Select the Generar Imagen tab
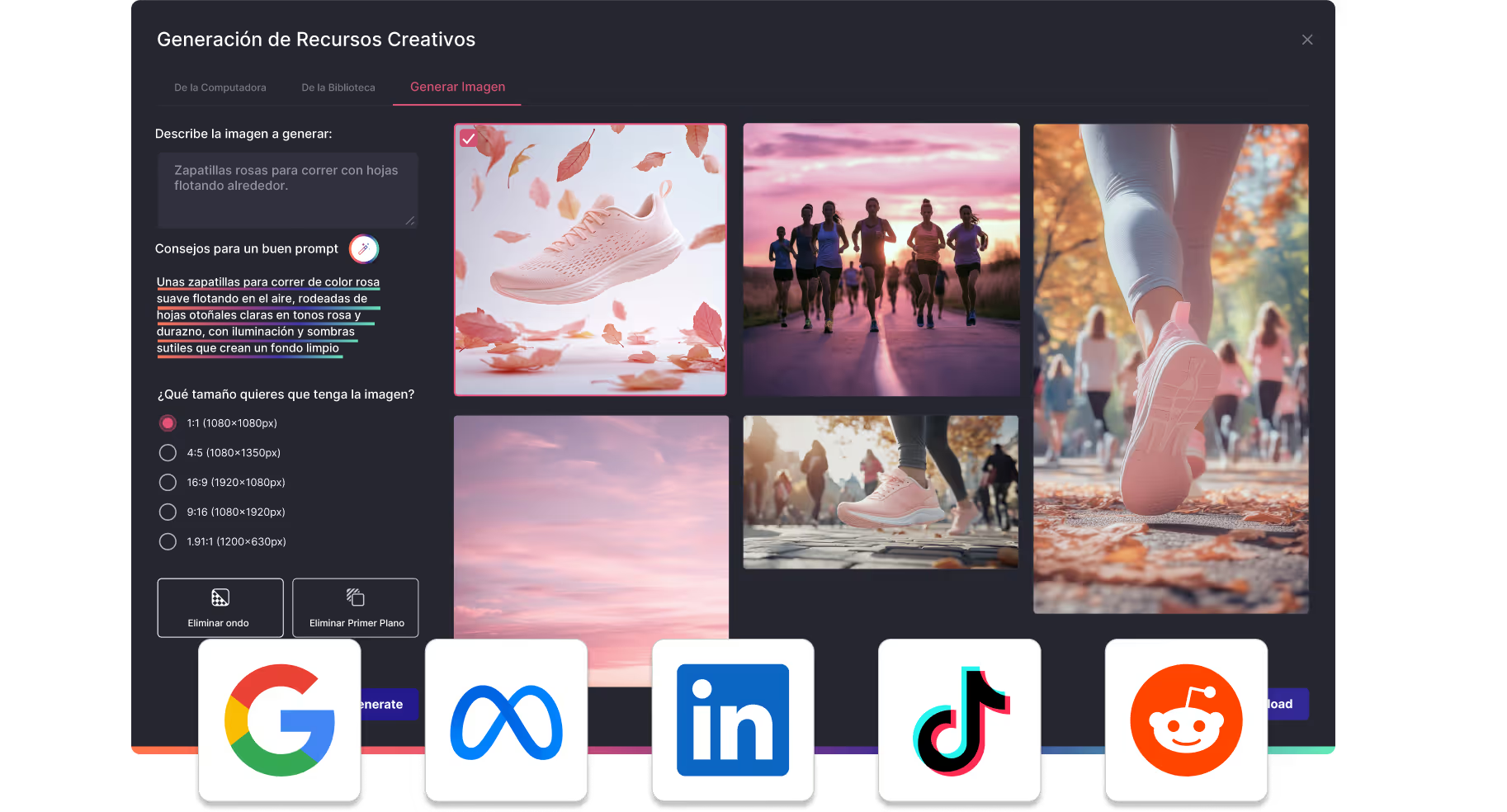 (457, 87)
